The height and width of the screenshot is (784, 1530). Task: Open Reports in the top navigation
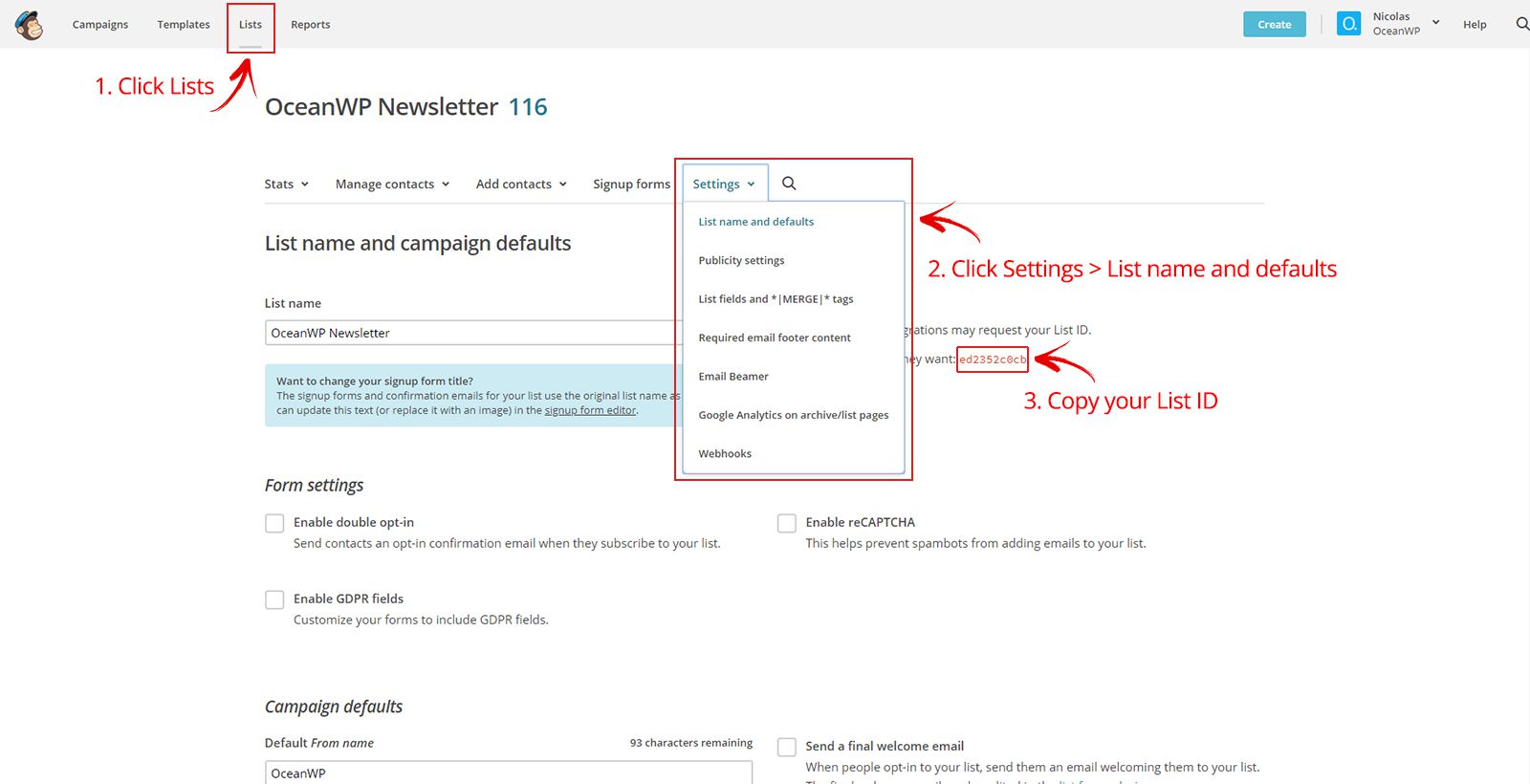(311, 25)
